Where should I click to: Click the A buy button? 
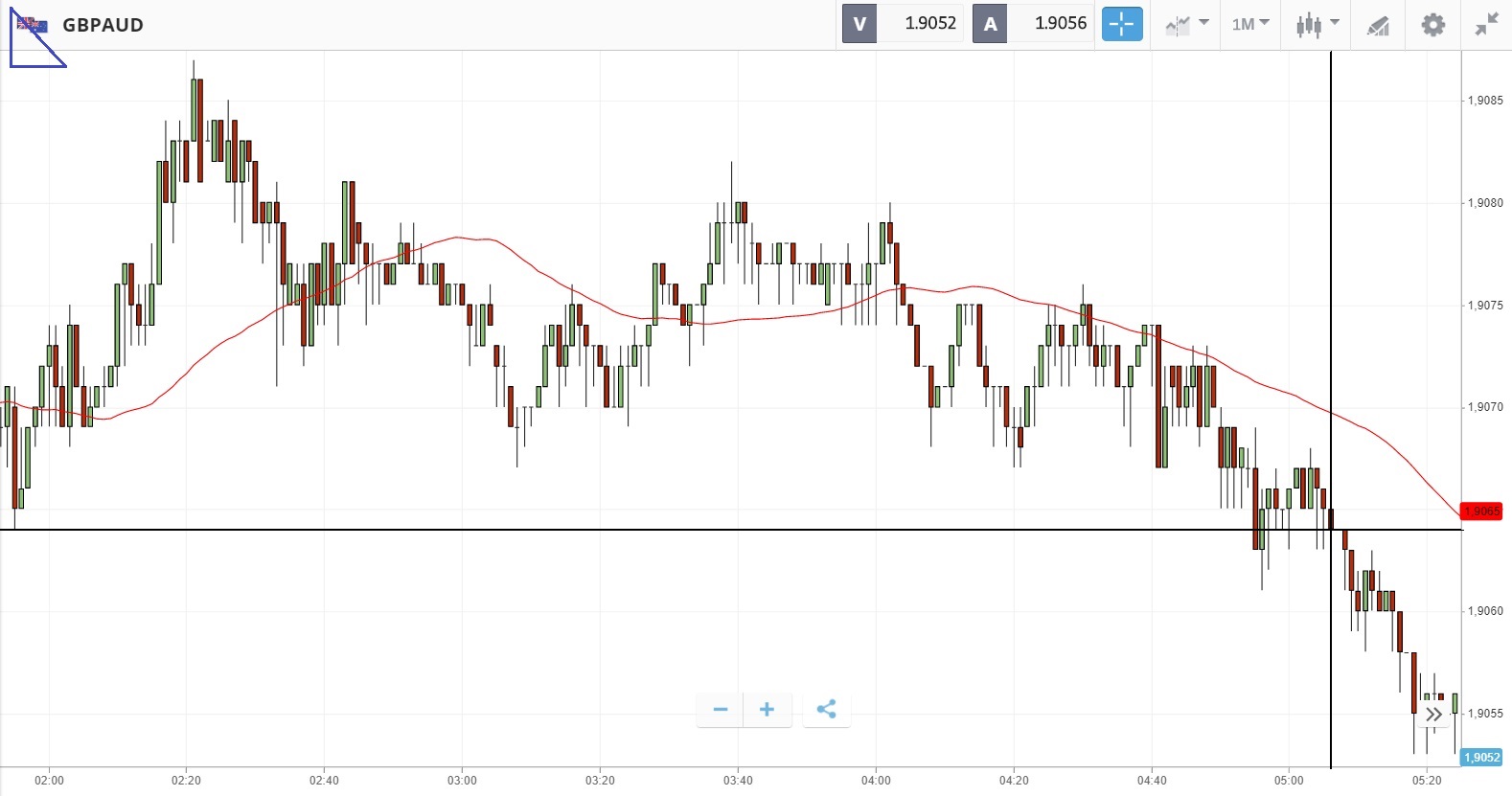[990, 24]
